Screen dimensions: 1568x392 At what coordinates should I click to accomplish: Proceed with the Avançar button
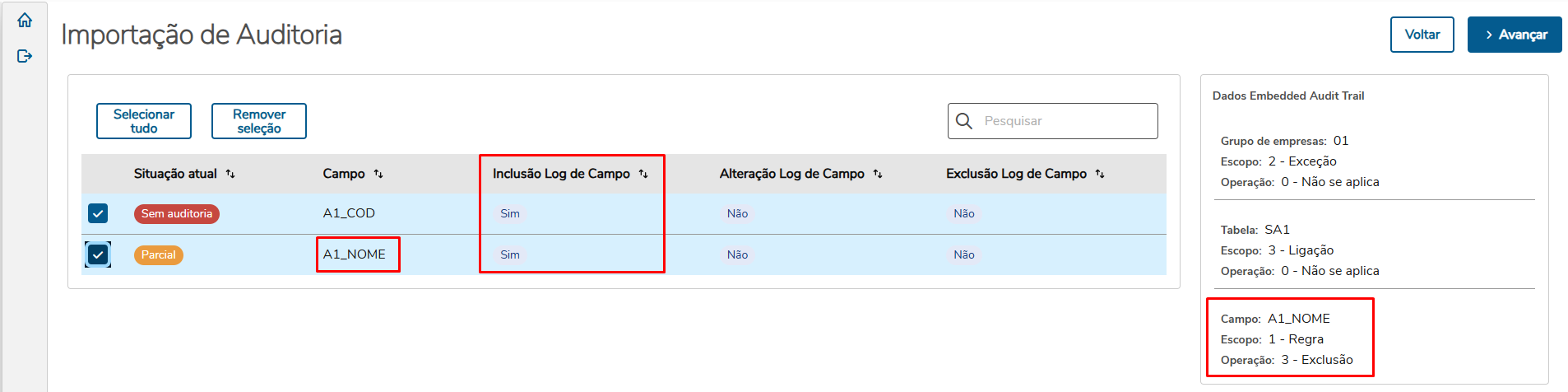point(1514,35)
